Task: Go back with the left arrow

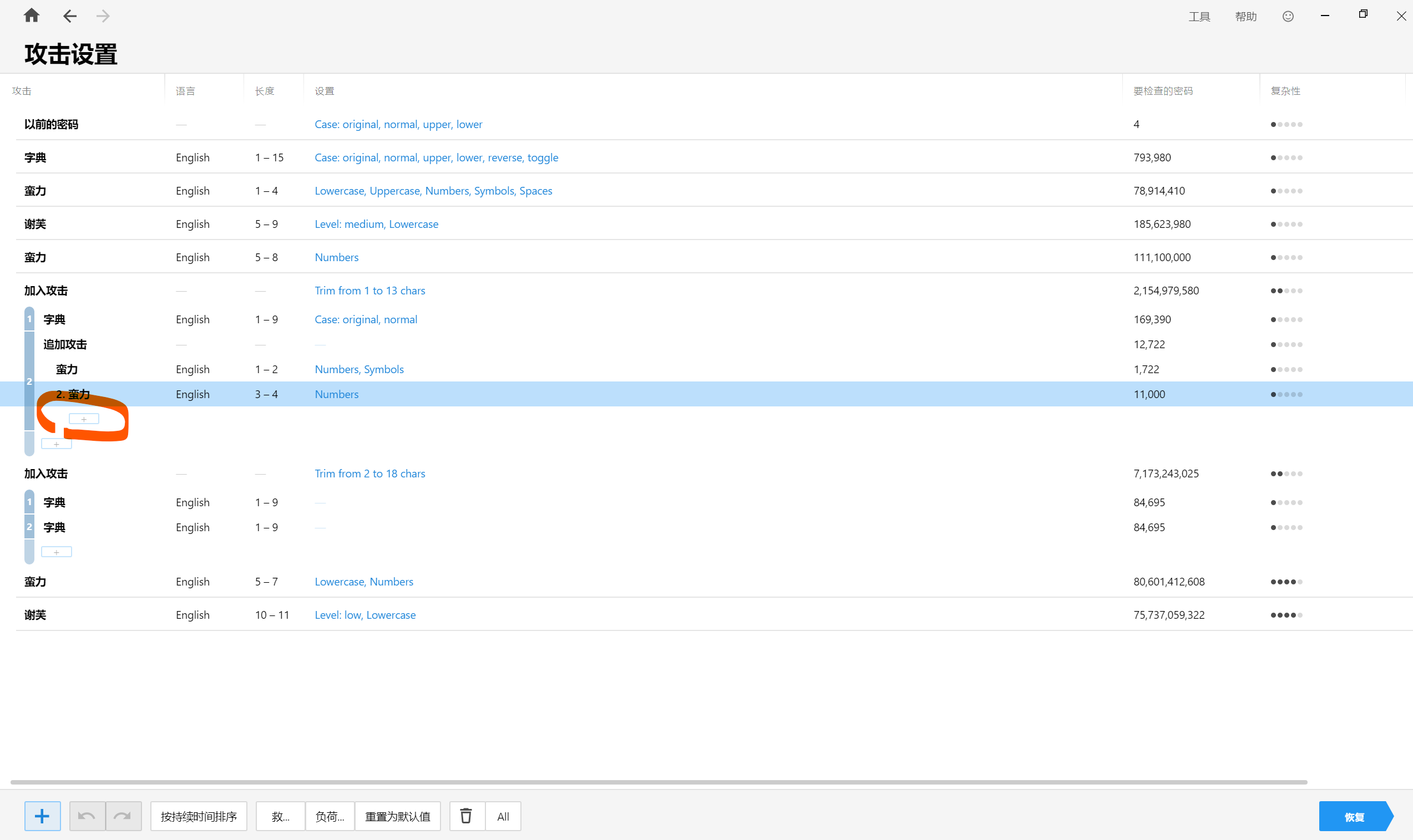Action: coord(69,17)
